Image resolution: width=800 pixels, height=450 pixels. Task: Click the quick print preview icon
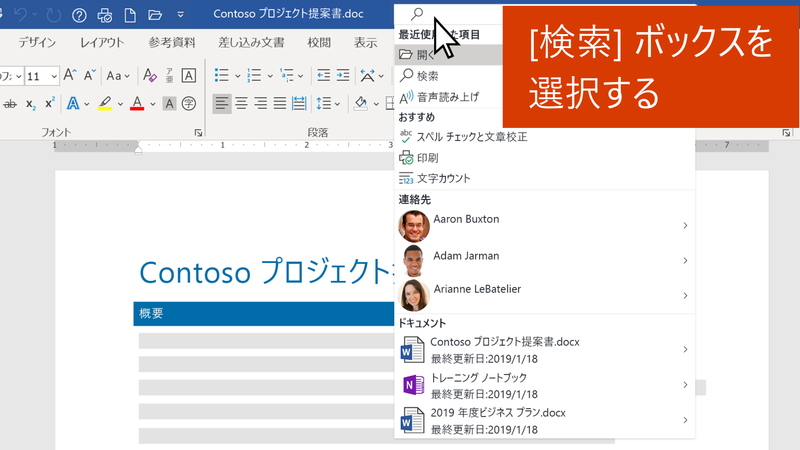tap(105, 15)
